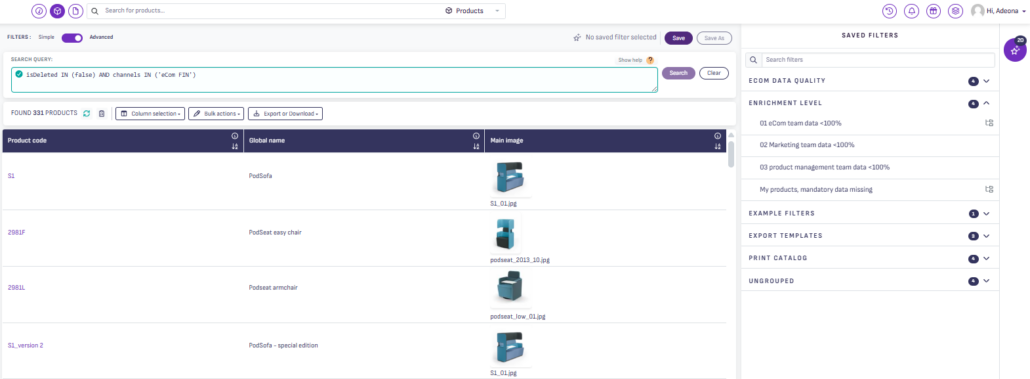
Task: Open the Export or Download dropdown
Action: click(x=285, y=114)
